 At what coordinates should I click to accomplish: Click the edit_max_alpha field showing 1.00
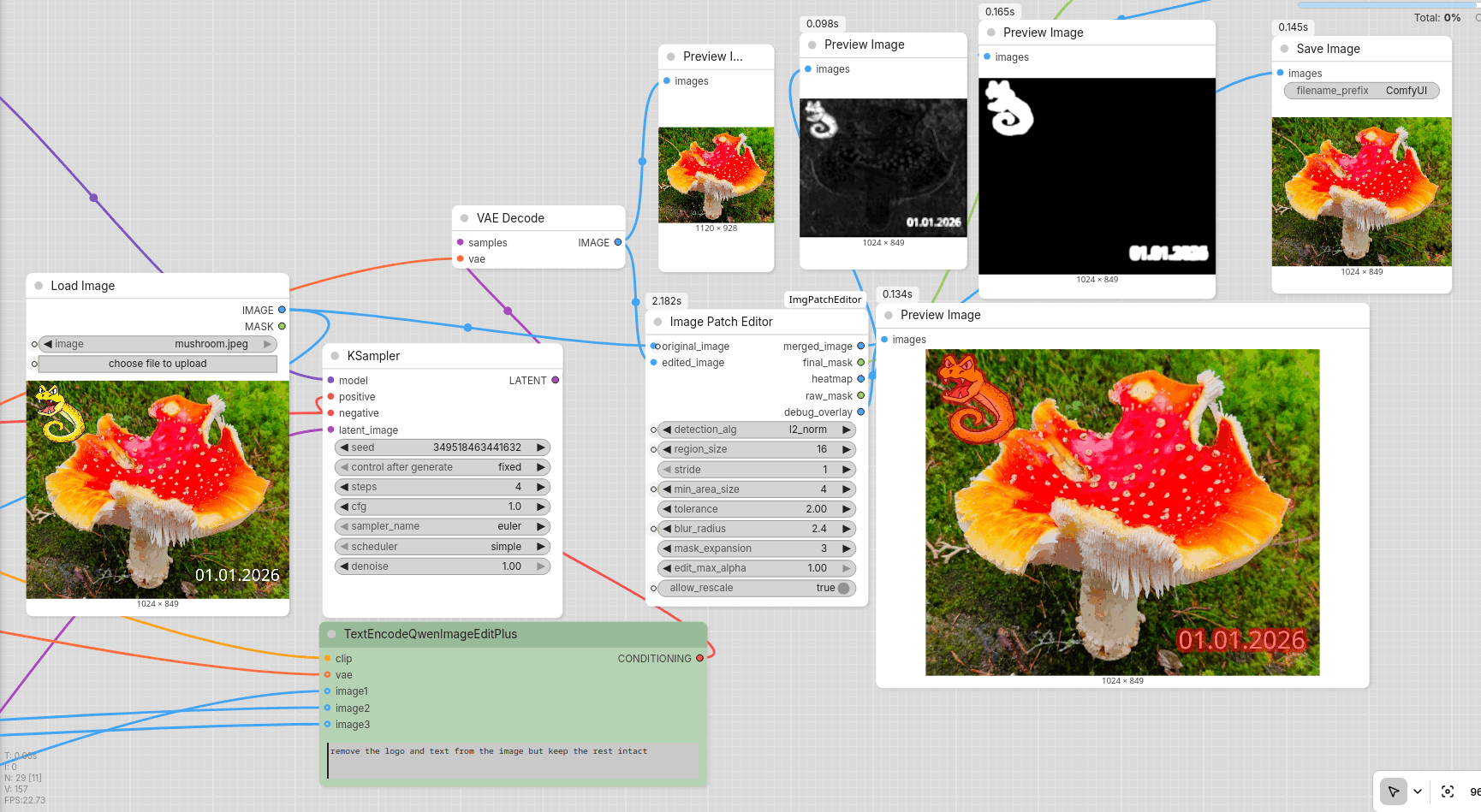[757, 568]
